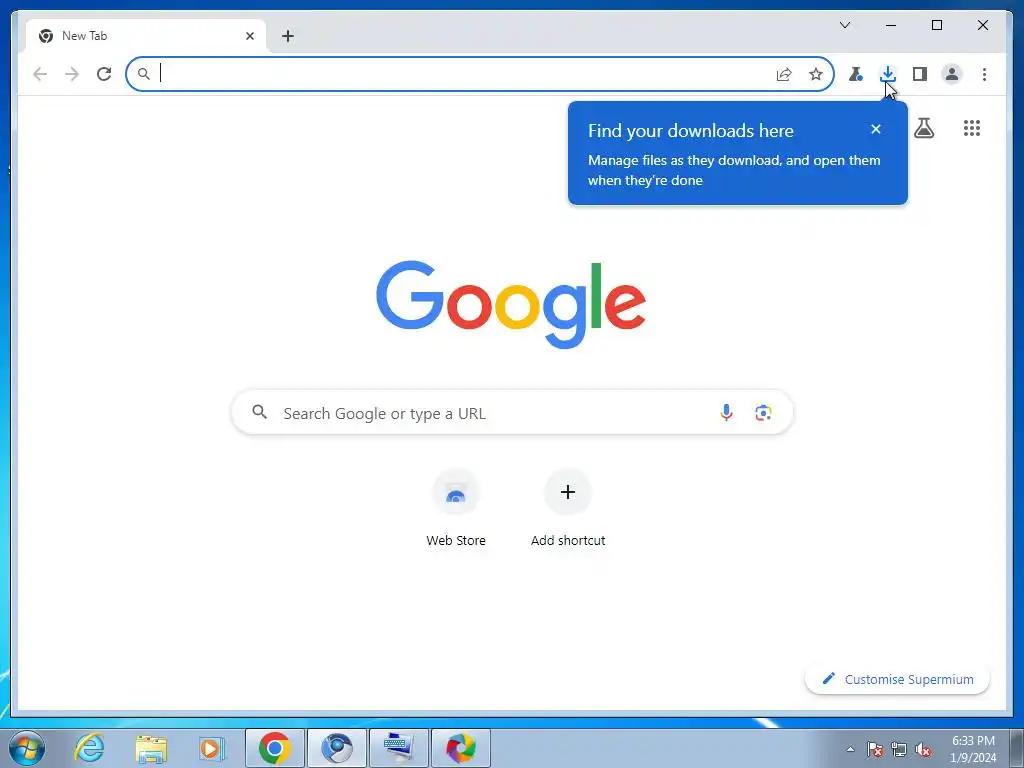Click the Google logo
1024x768 pixels.
(511, 304)
